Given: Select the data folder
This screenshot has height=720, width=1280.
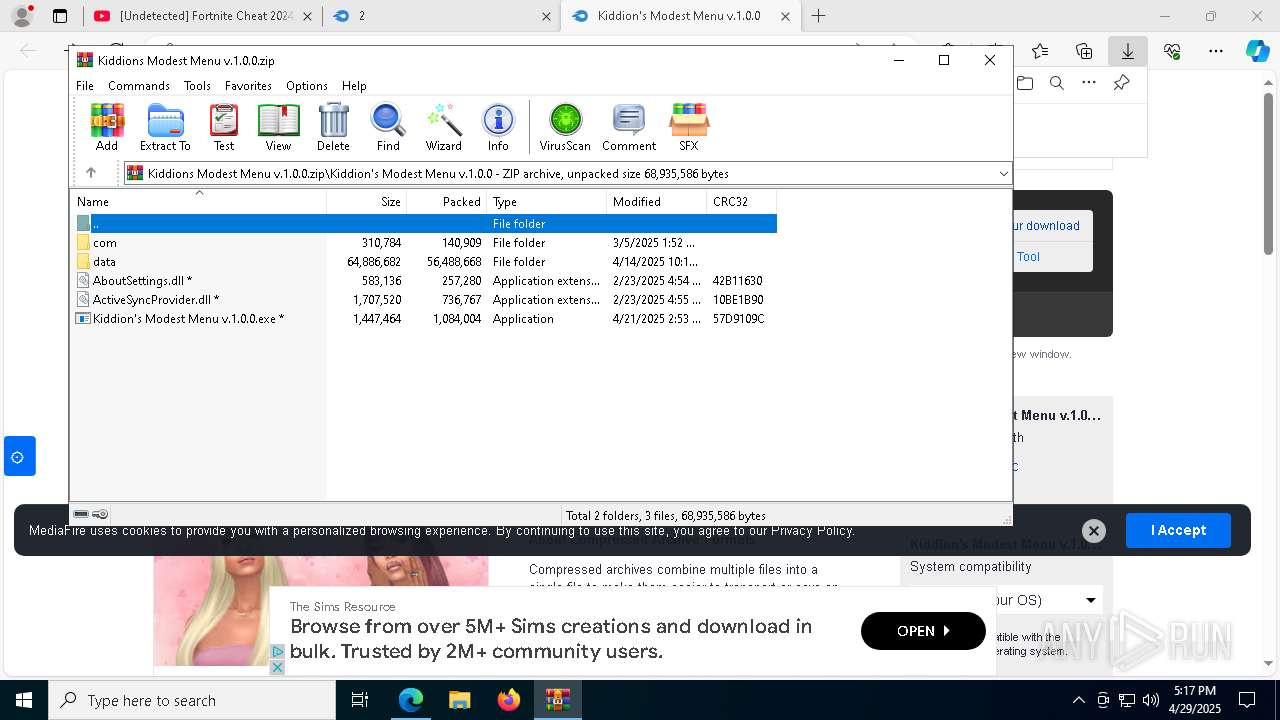Looking at the screenshot, I should click(x=424, y=262).
